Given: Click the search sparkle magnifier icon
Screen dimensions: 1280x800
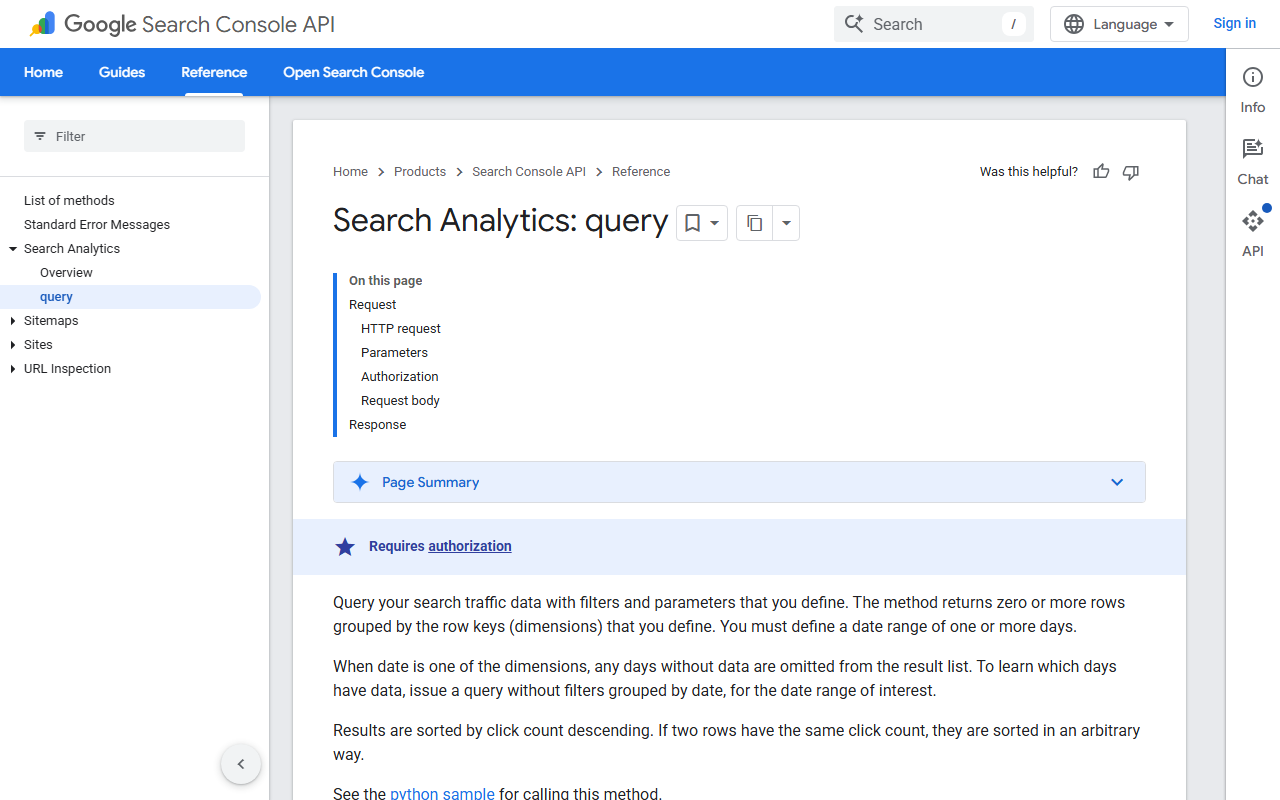Looking at the screenshot, I should pyautogui.click(x=854, y=24).
